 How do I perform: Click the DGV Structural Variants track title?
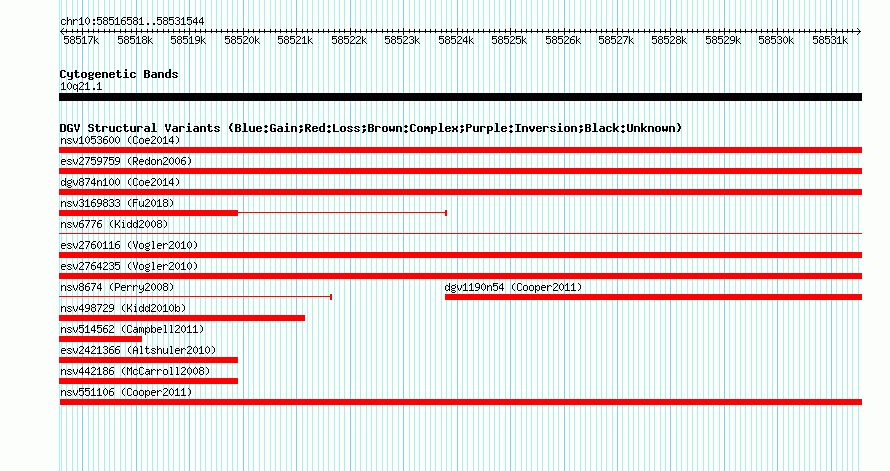coord(371,128)
